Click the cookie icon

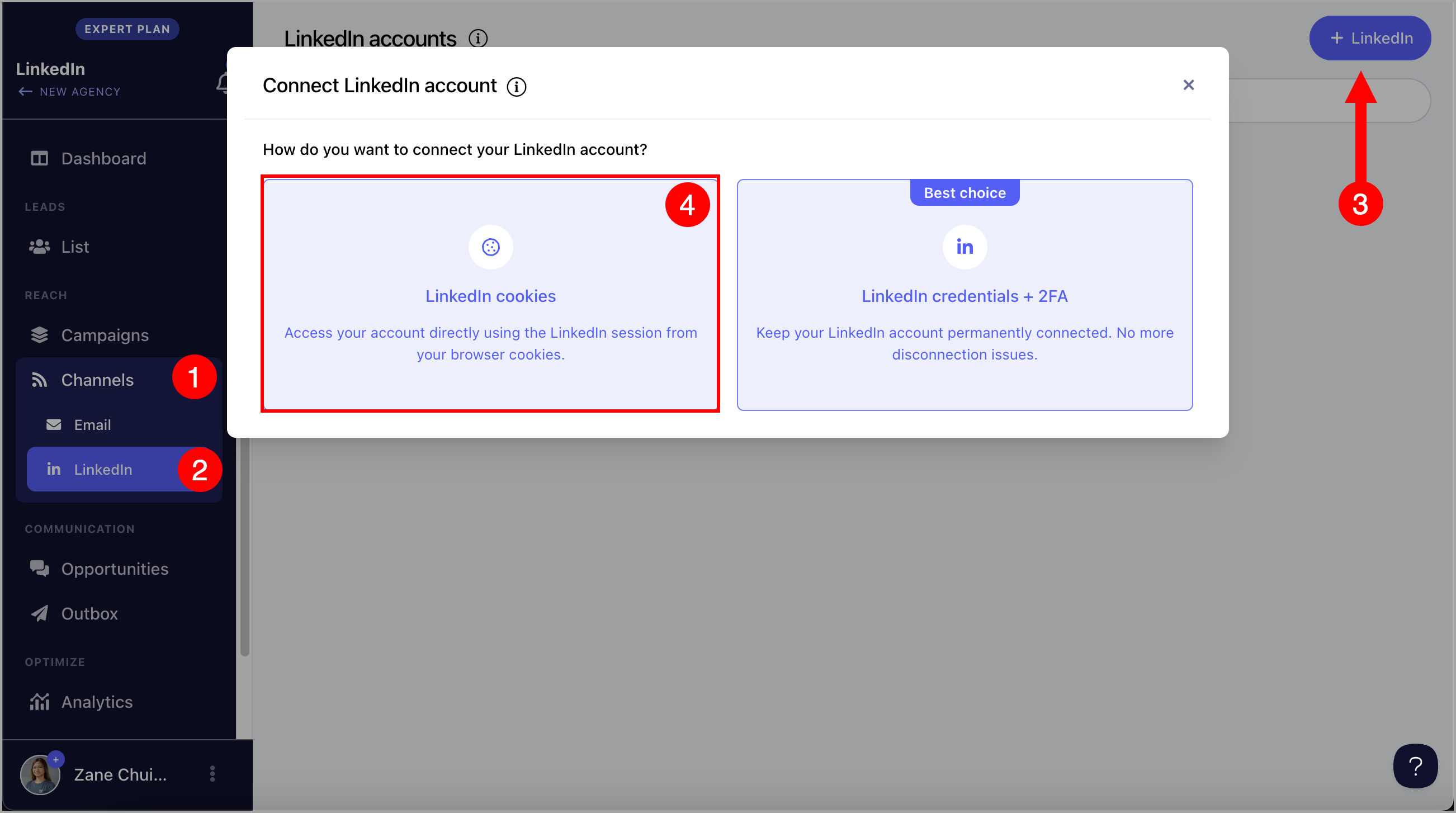coord(490,247)
